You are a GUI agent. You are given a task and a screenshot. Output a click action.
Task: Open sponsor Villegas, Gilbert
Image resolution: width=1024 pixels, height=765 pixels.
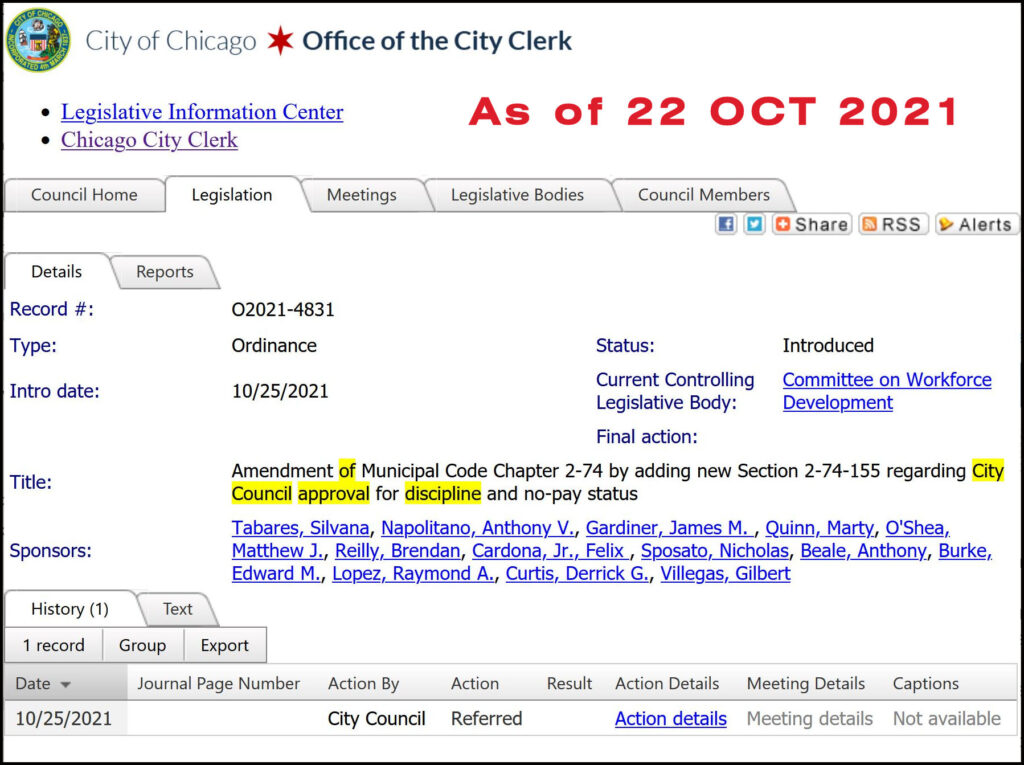click(x=726, y=574)
